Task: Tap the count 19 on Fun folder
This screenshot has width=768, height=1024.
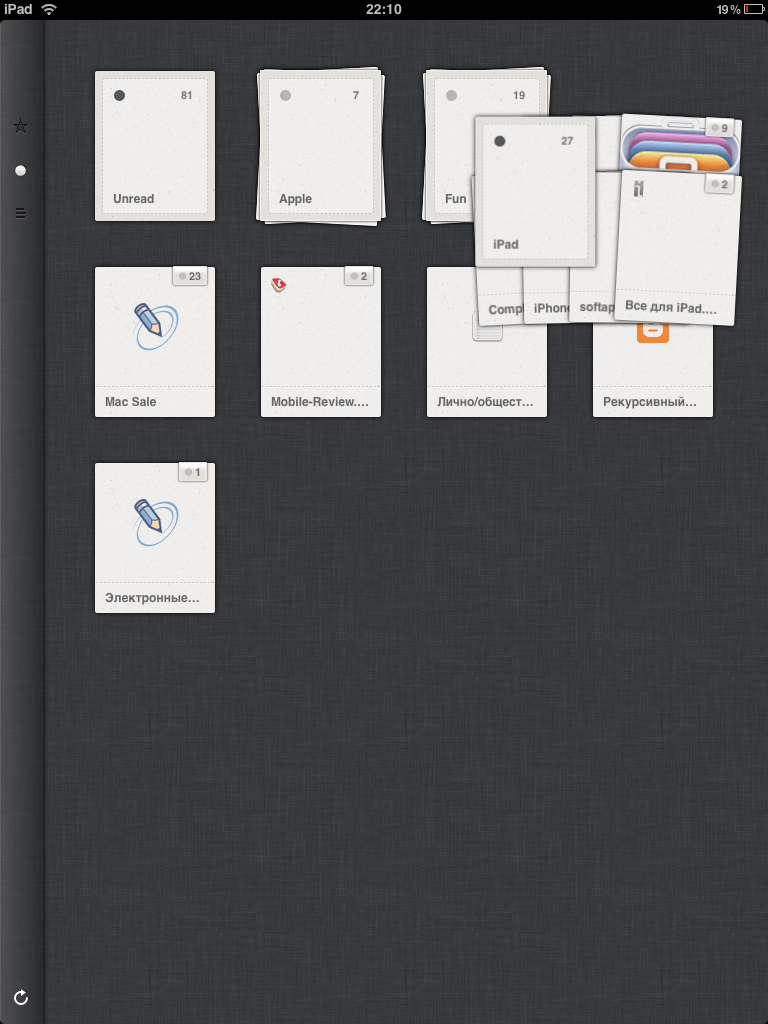Action: pos(519,95)
